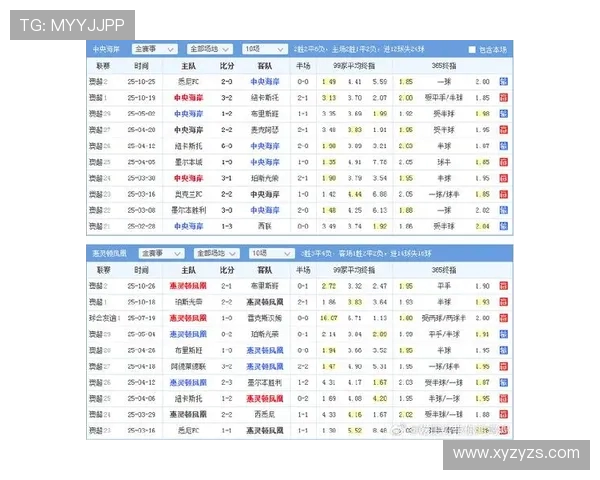Click red result badge in 中央海岸 25-03-16 row
The height and width of the screenshot is (480, 600).
(504, 194)
